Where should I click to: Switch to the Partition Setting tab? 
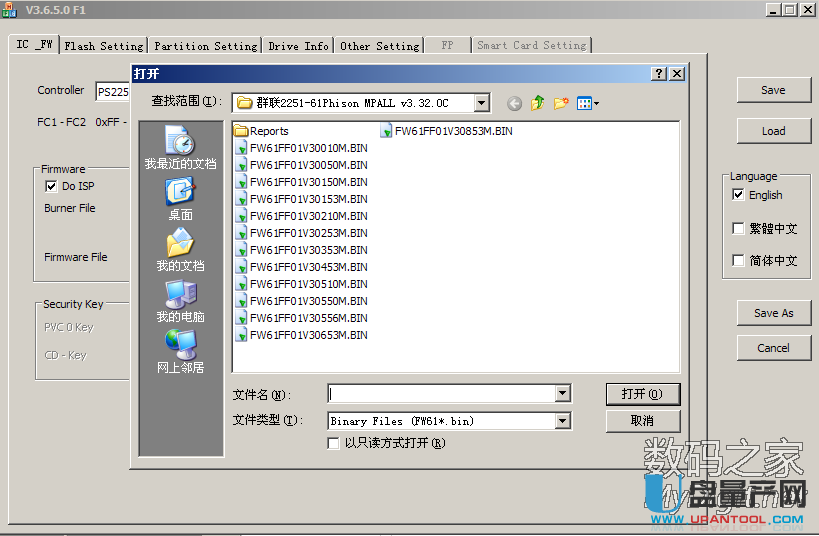206,46
